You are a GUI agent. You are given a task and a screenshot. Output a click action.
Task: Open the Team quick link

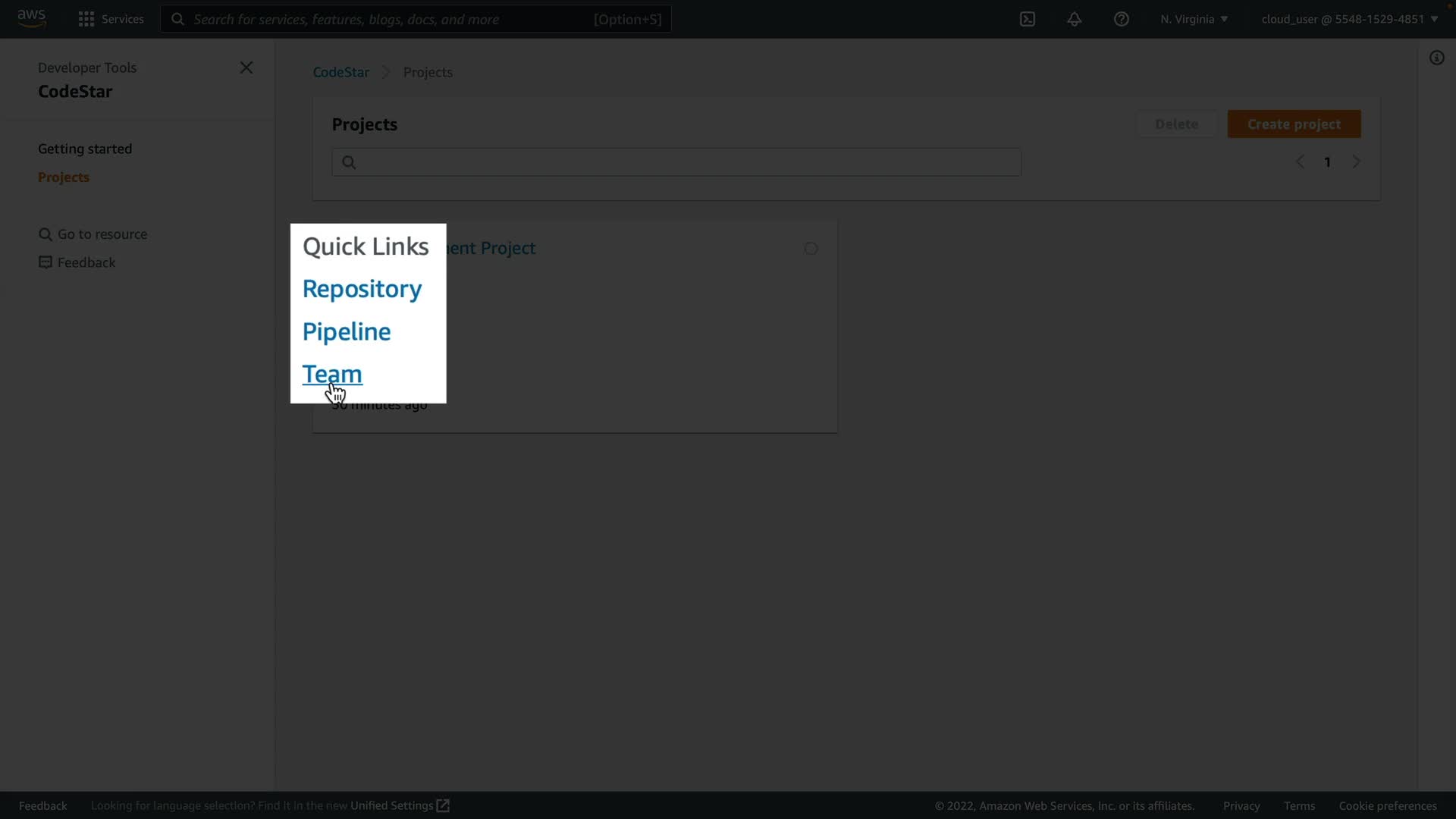(x=332, y=374)
